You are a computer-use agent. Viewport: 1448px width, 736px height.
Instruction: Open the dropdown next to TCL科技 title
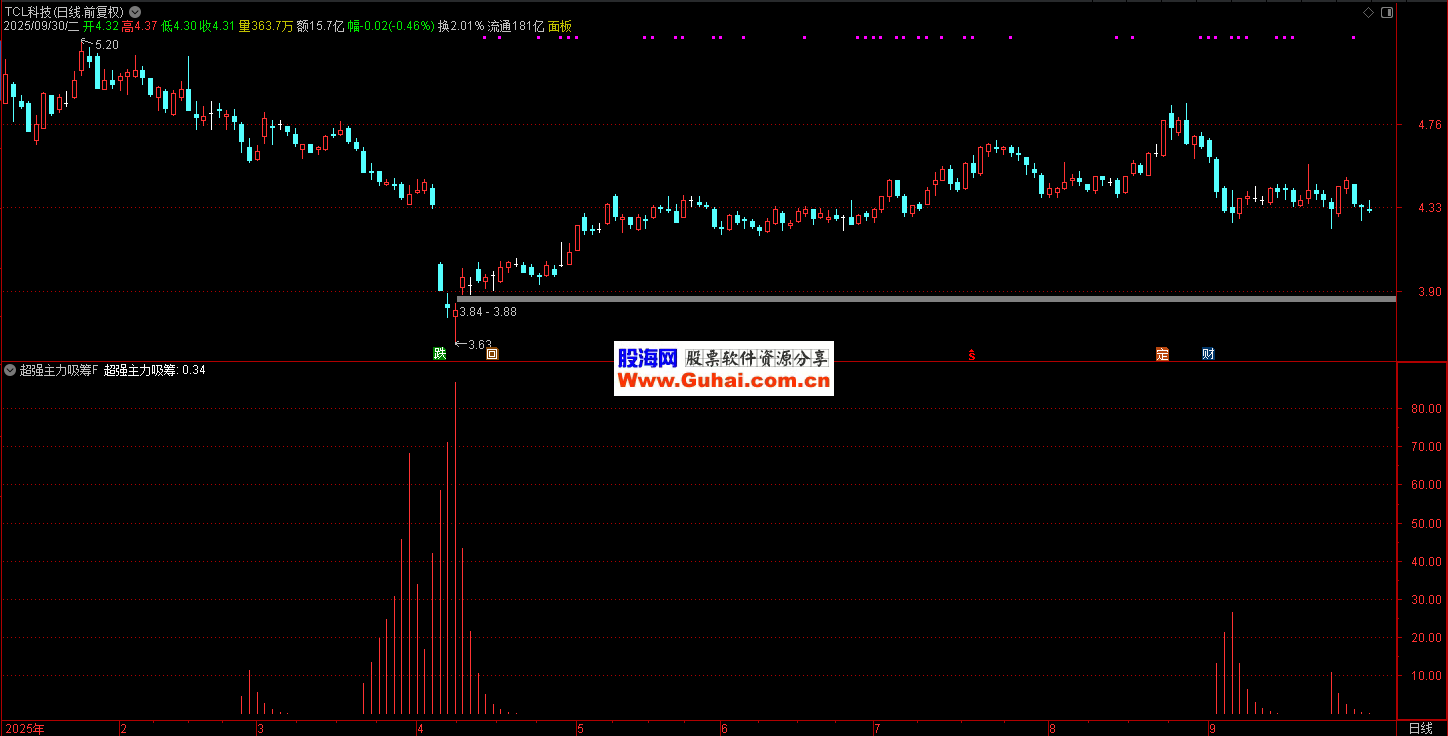click(x=135, y=12)
